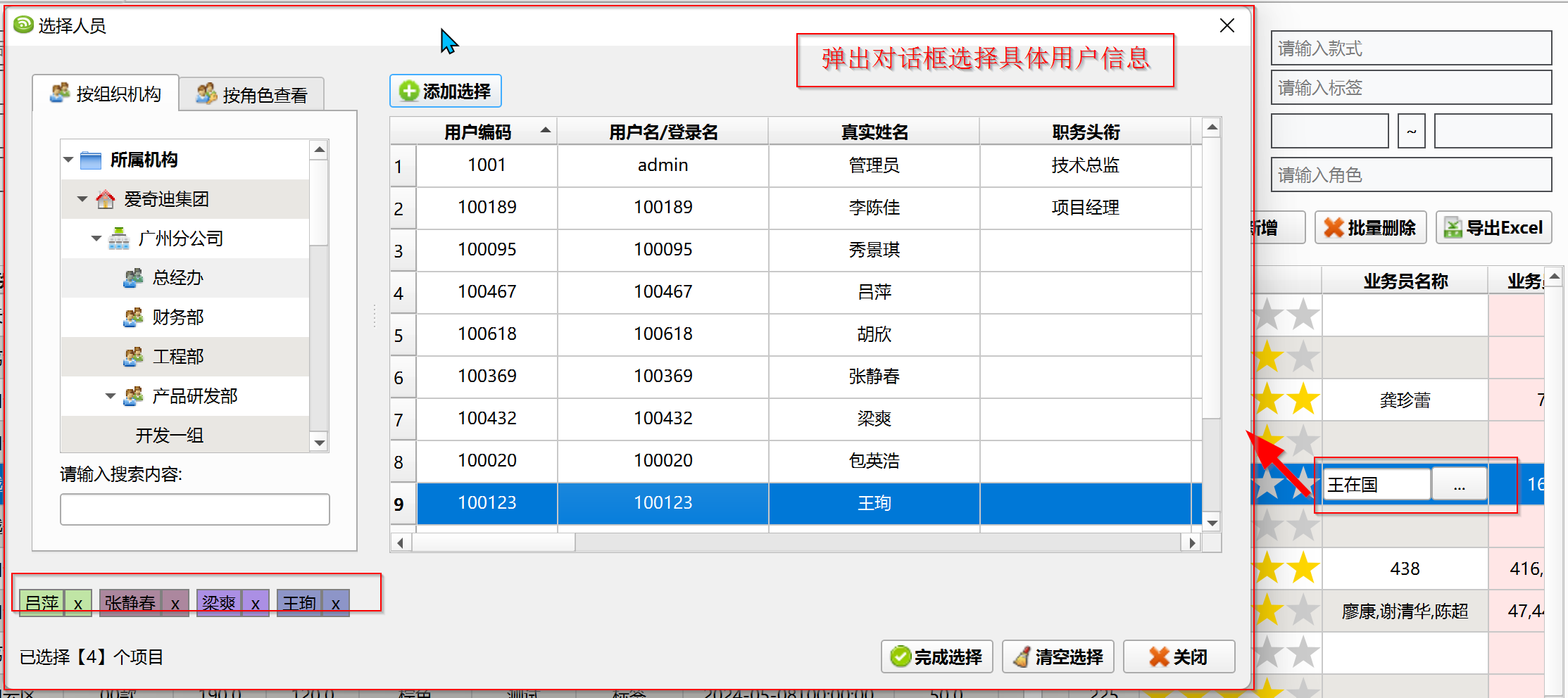Screen dimensions: 1568x698
Task: Switch to the 按角色查看 tab
Action: pos(252,94)
